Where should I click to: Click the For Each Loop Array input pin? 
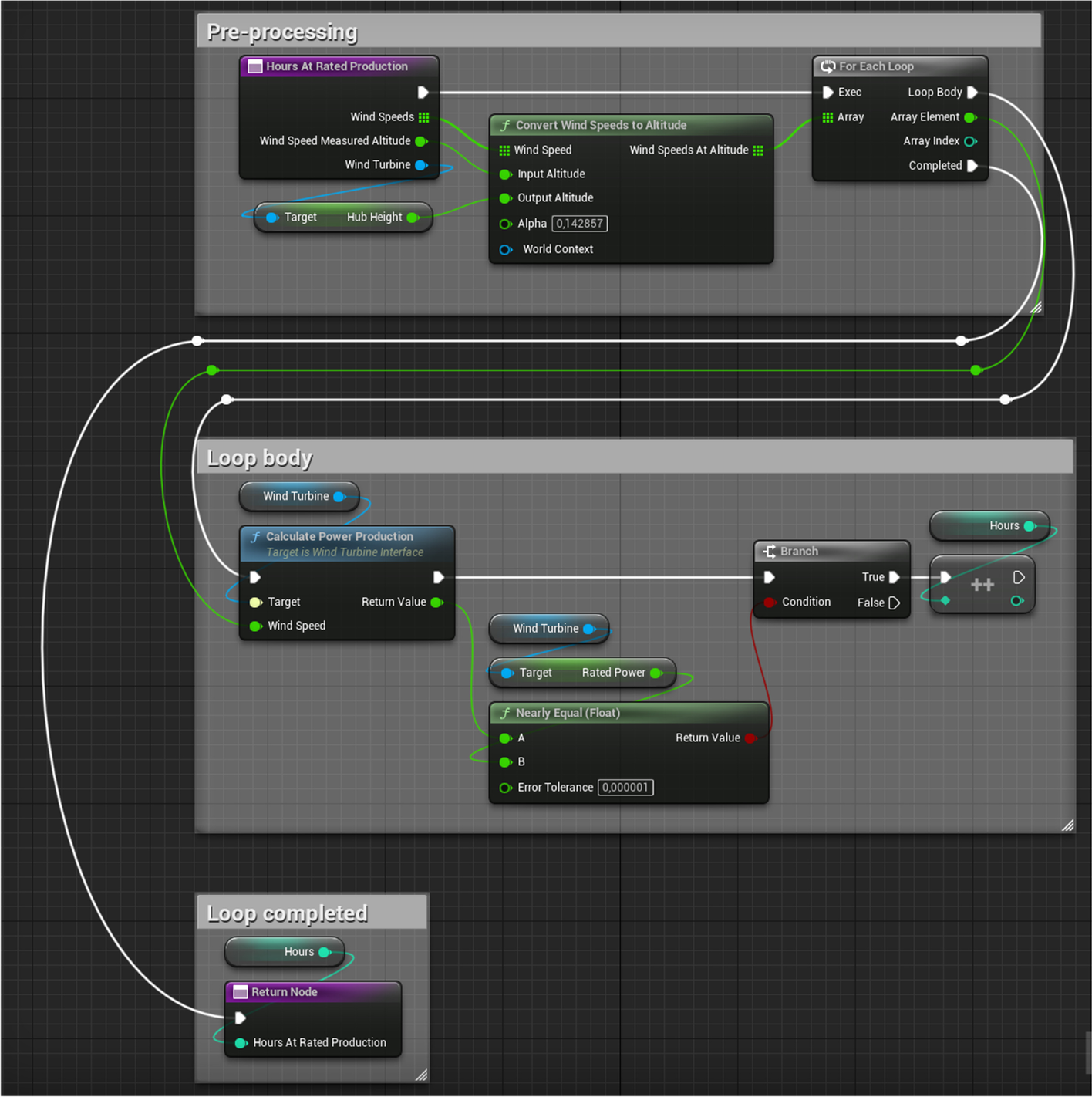[827, 117]
